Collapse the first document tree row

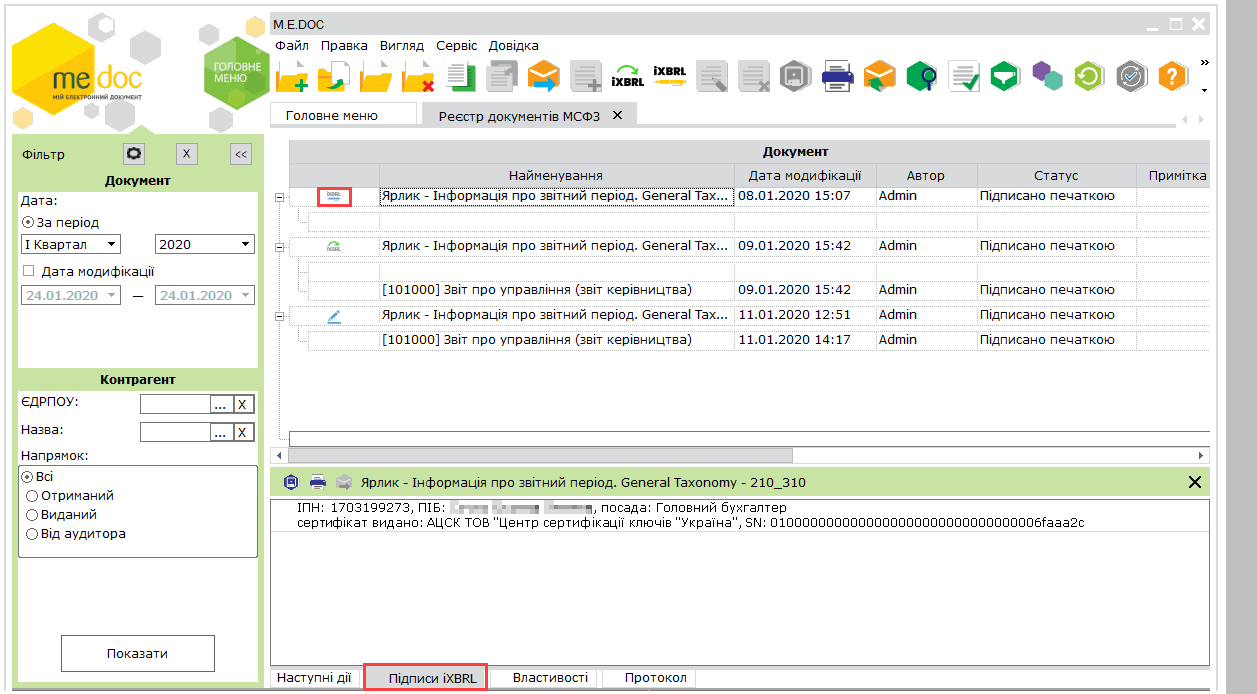pyautogui.click(x=280, y=197)
